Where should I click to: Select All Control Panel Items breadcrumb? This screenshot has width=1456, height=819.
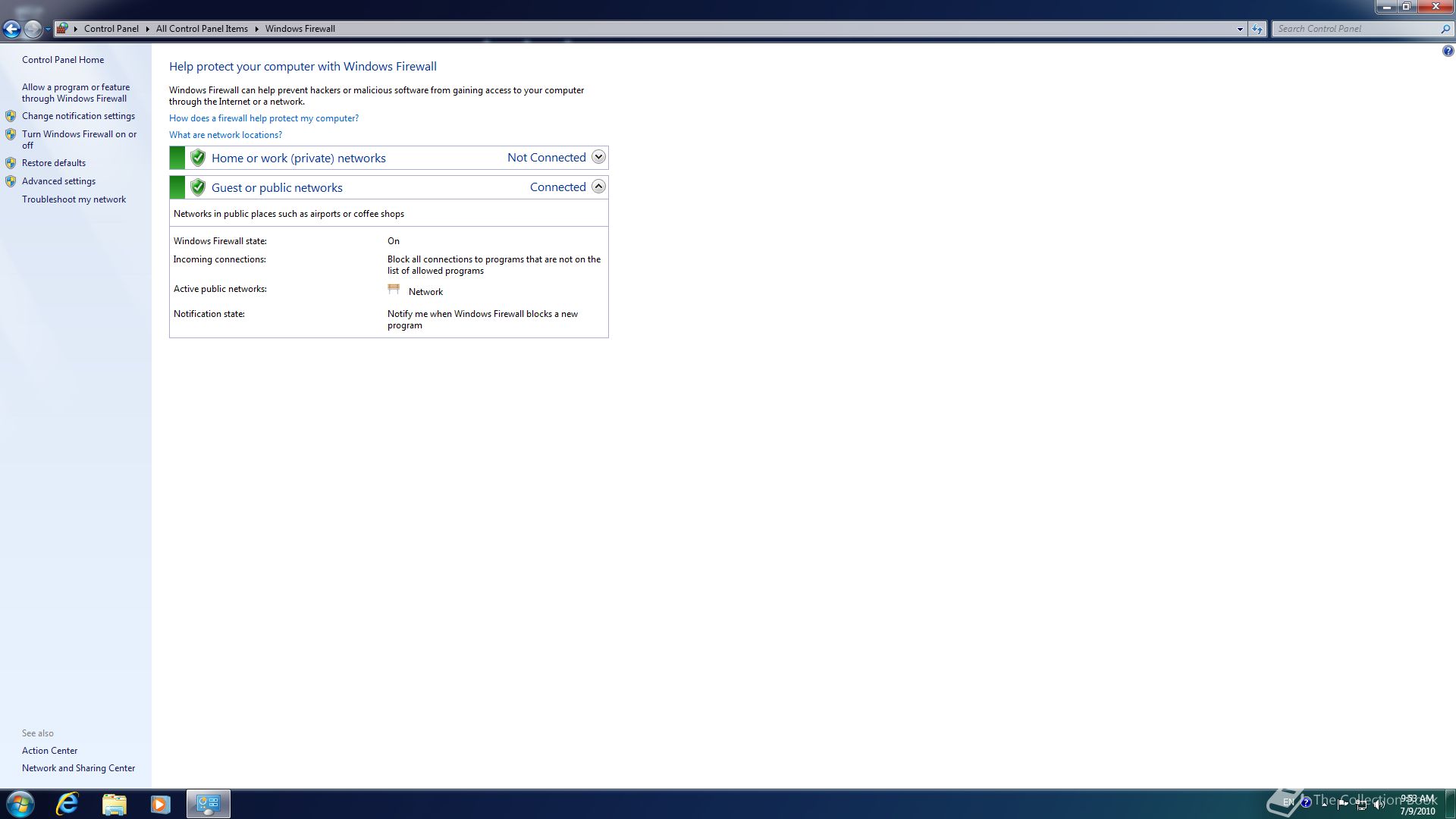[x=202, y=29]
